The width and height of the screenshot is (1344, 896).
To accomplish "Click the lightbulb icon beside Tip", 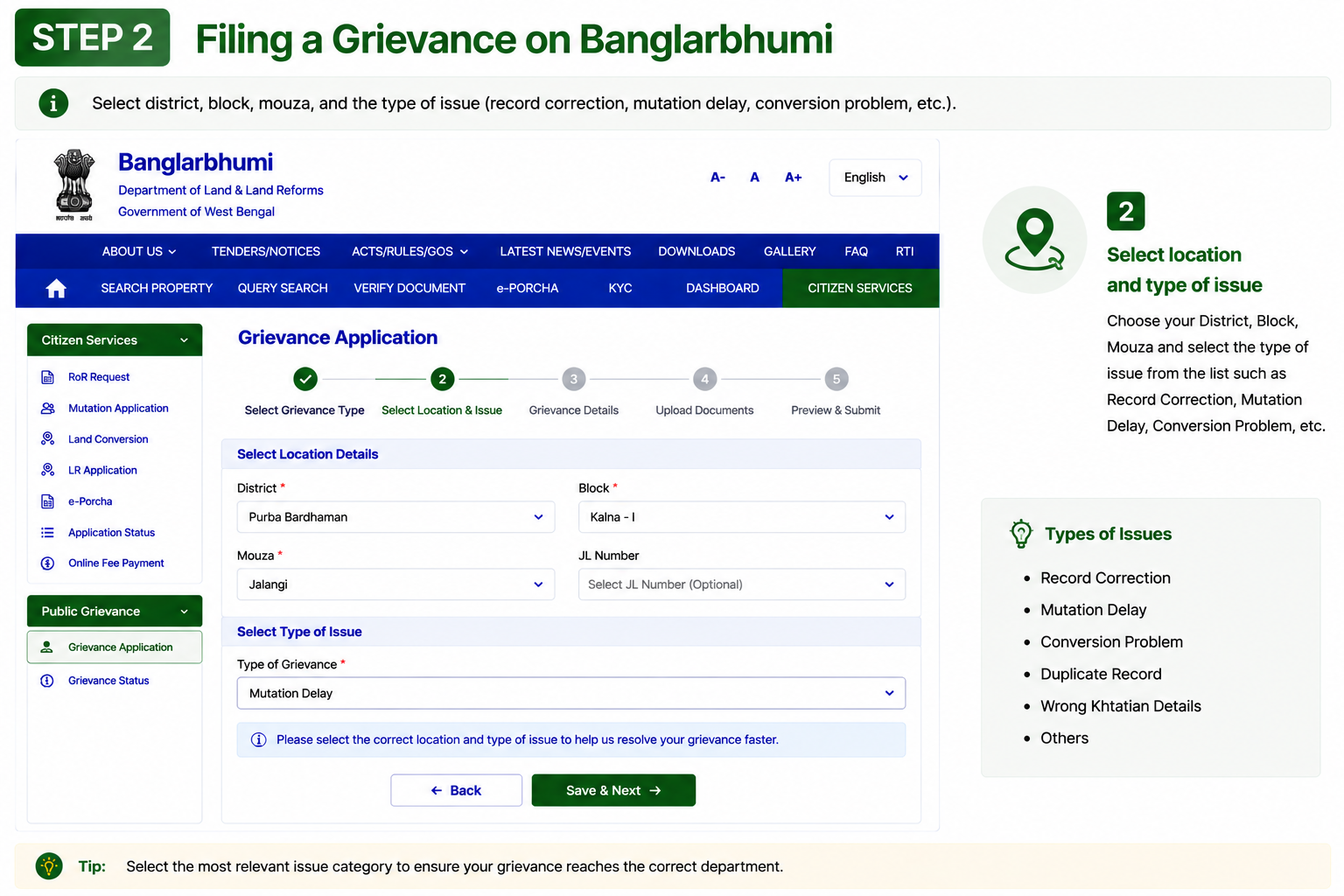I will [49, 866].
